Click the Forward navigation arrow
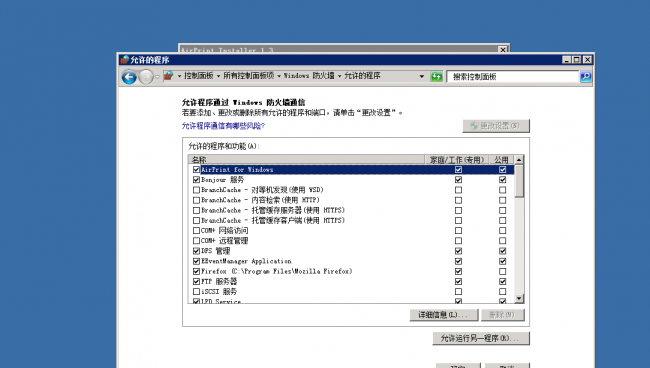Screen dimensions: 650x368 pyautogui.click(x=146, y=77)
